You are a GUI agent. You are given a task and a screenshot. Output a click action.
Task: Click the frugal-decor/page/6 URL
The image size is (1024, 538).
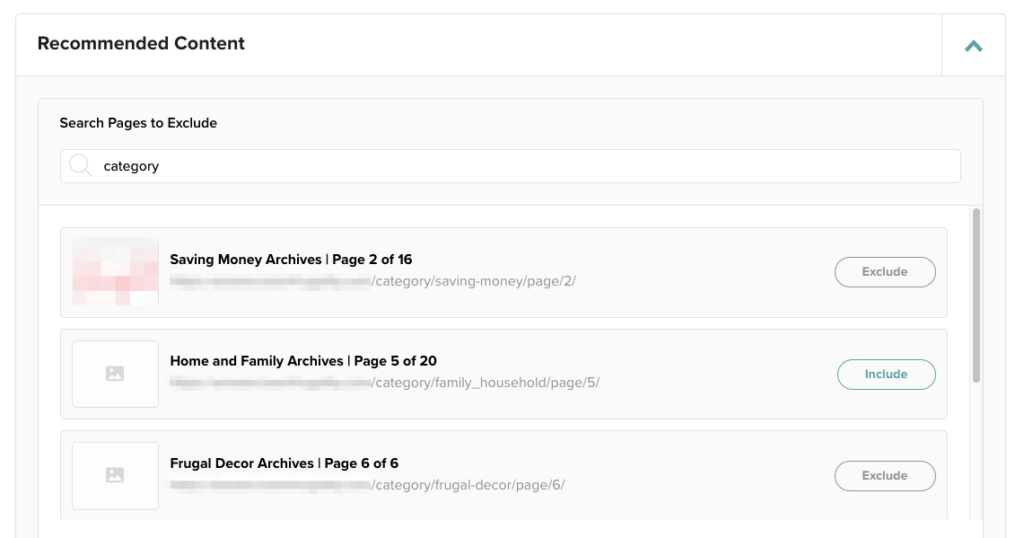[468, 485]
